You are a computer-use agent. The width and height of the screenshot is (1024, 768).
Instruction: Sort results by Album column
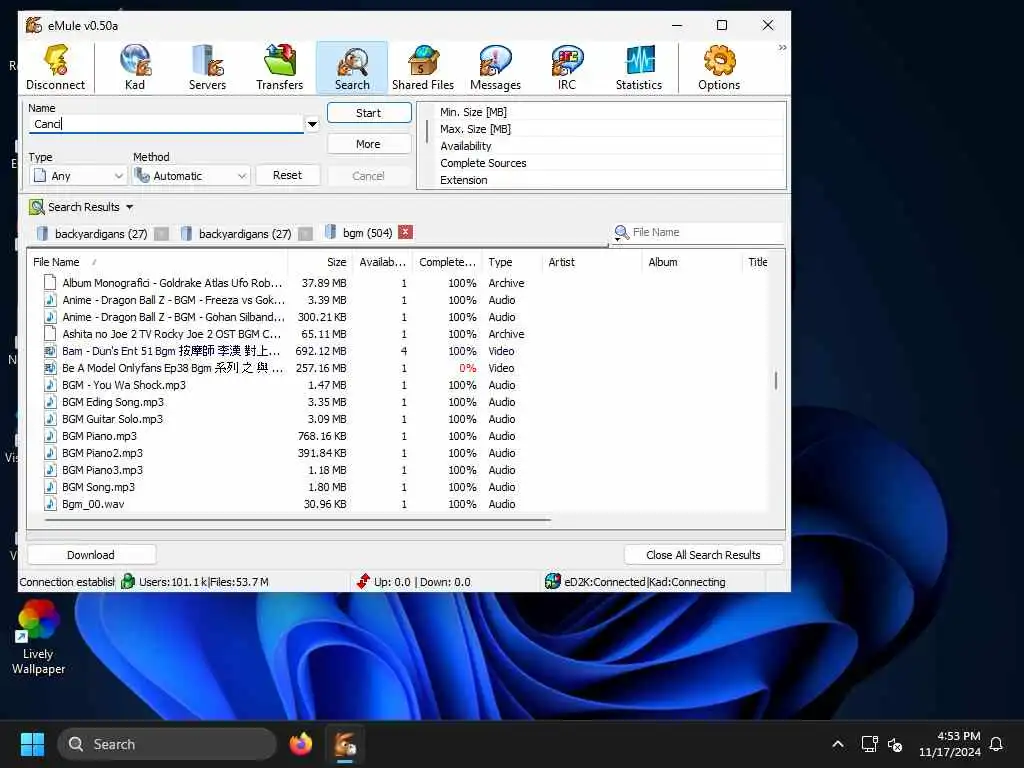pos(692,262)
